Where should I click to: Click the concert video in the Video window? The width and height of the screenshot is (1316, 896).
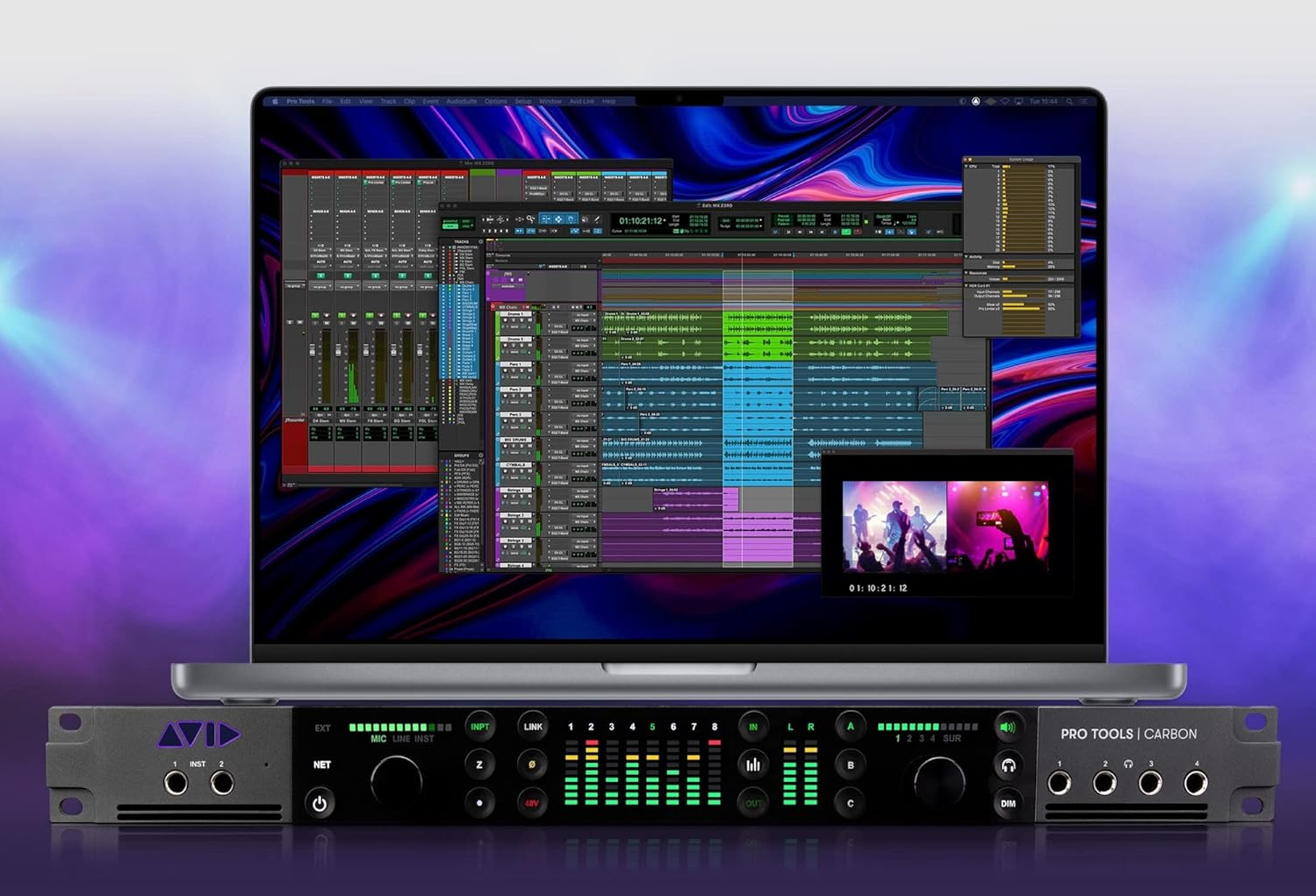(x=945, y=527)
